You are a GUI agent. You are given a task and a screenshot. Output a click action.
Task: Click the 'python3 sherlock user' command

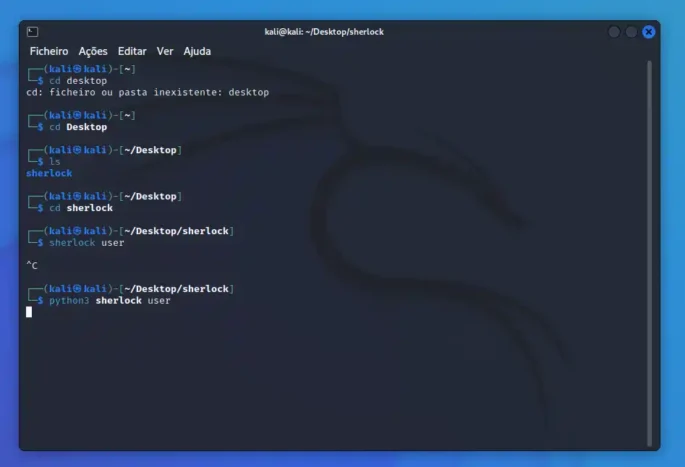(x=110, y=301)
